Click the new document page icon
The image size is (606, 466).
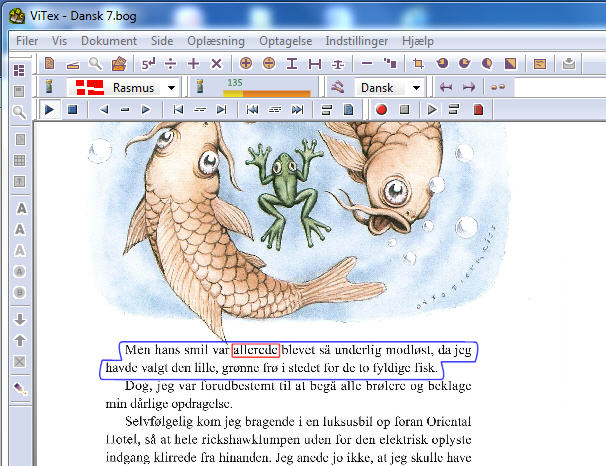click(x=49, y=63)
